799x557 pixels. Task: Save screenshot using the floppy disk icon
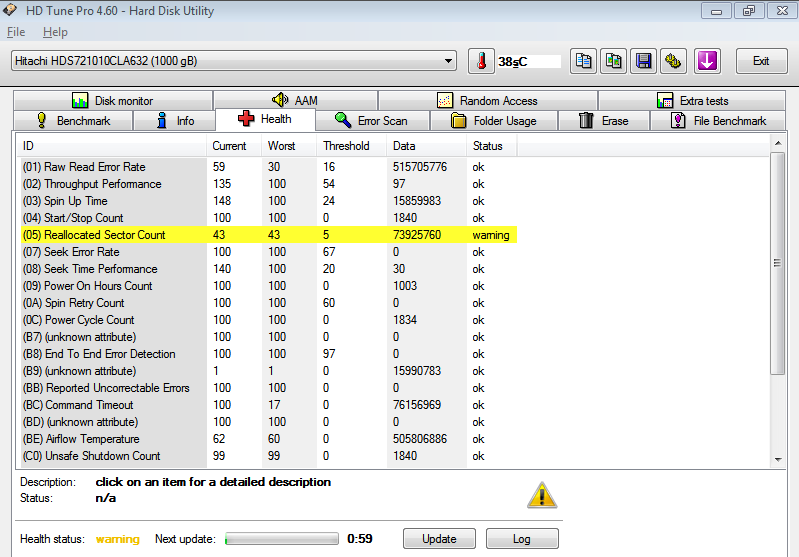click(x=644, y=62)
